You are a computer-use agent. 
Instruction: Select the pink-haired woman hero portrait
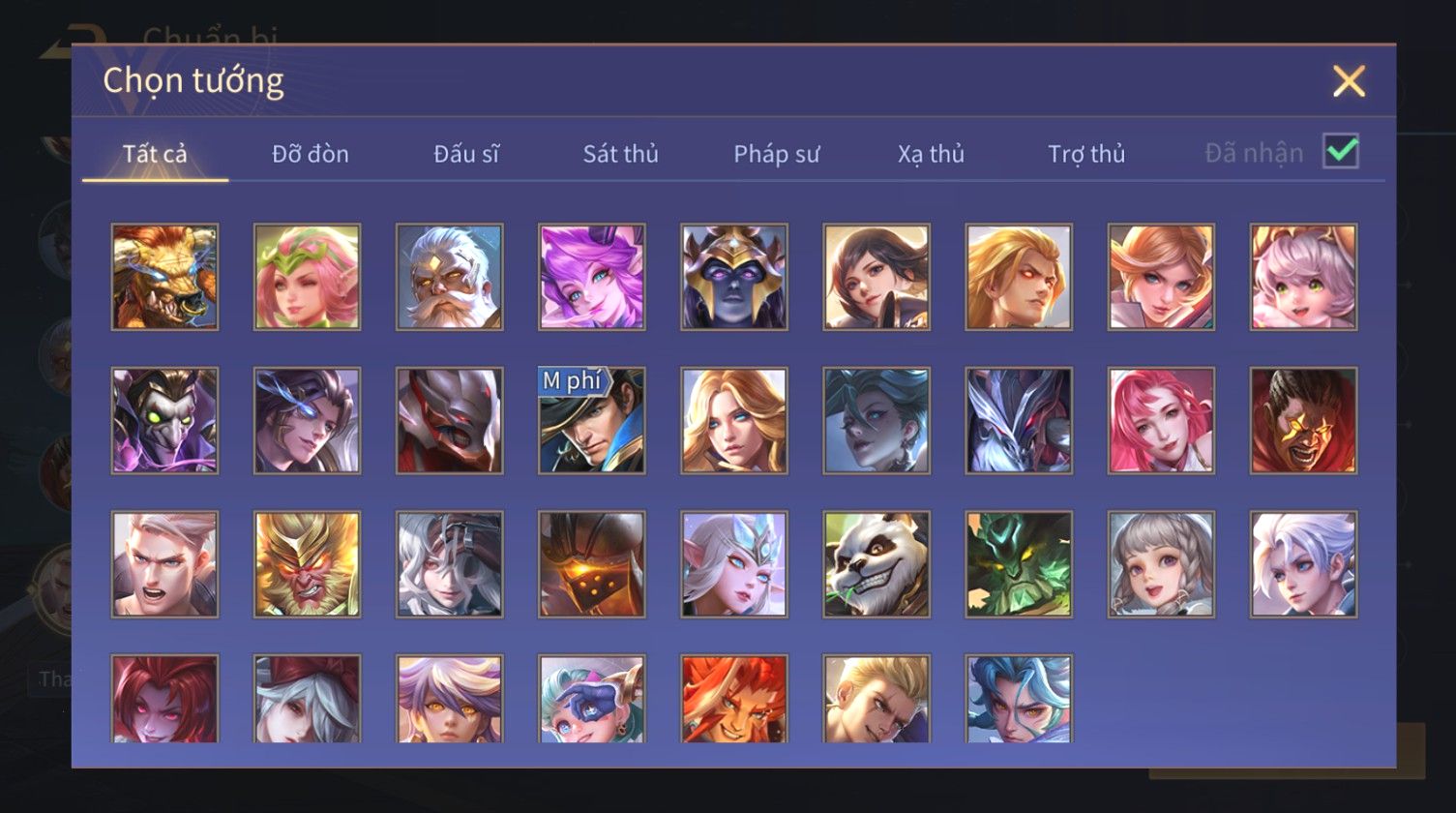(1161, 420)
